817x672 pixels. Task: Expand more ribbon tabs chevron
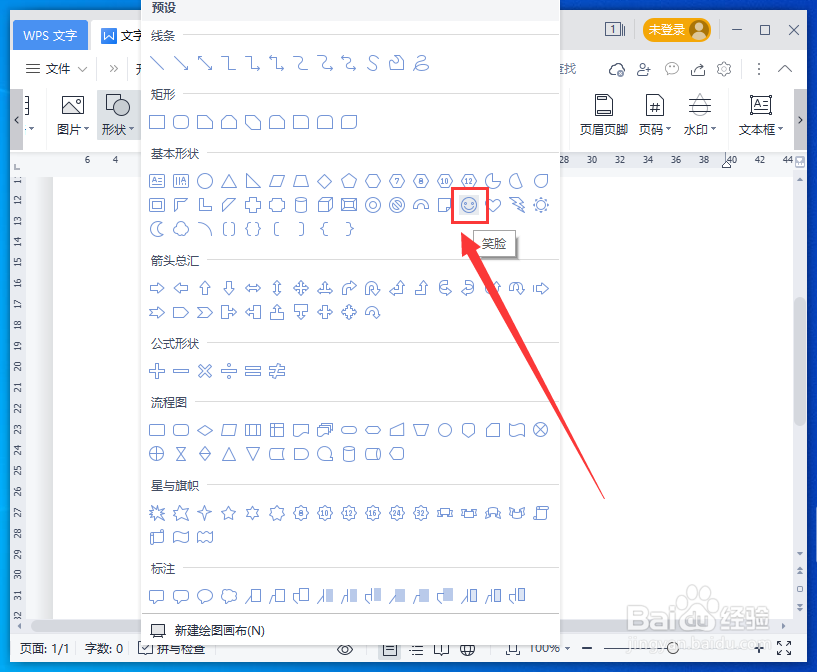pos(114,69)
